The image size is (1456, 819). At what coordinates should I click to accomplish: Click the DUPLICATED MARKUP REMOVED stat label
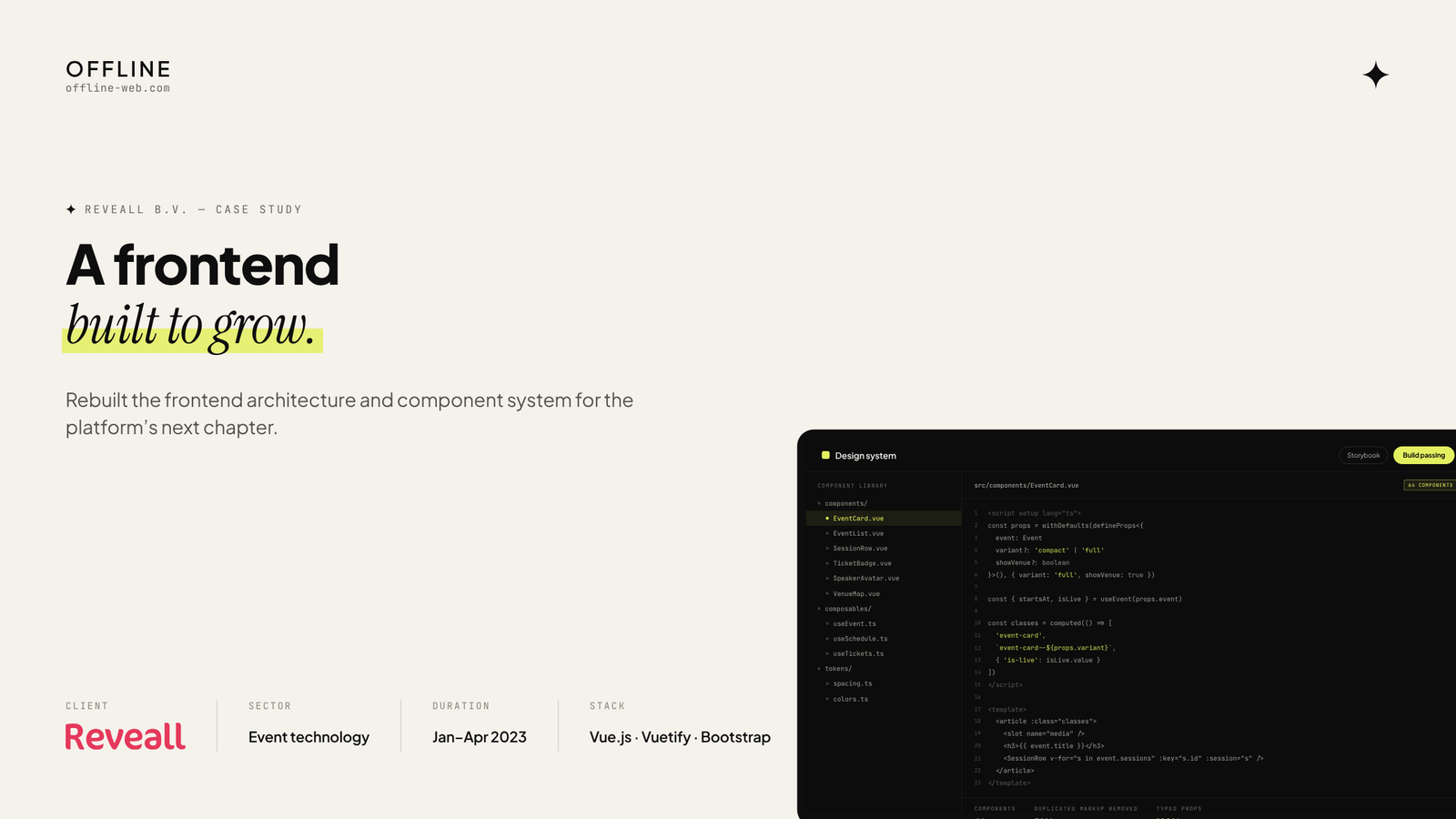(1086, 808)
